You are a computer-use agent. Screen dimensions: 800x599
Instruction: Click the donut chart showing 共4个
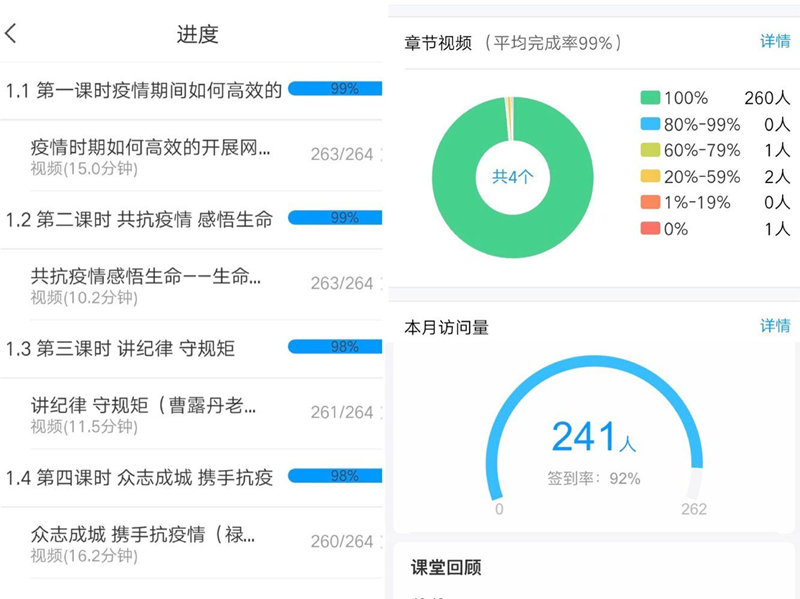pos(513,176)
